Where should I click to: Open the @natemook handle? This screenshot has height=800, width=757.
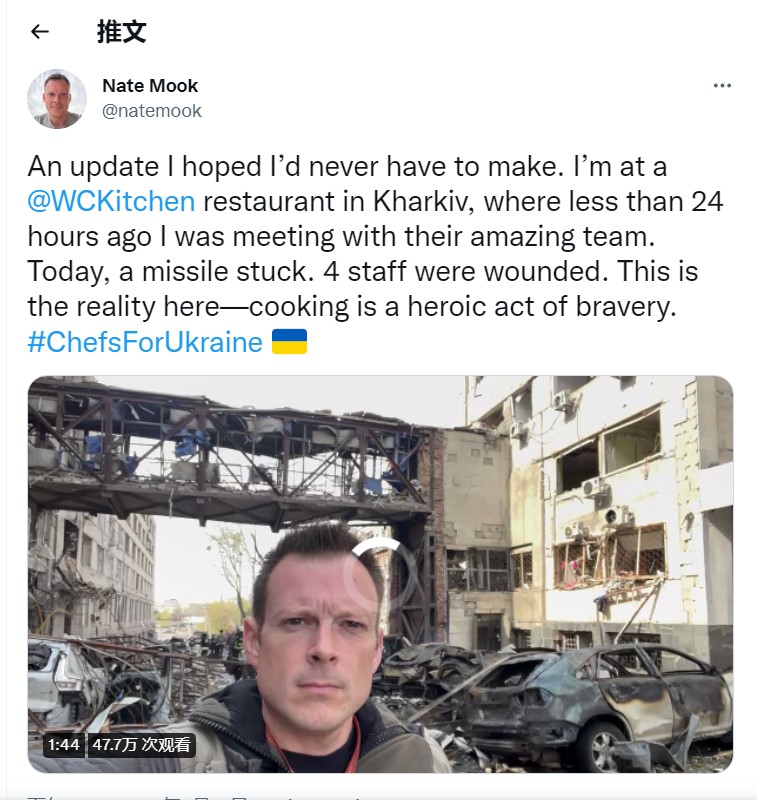click(152, 111)
